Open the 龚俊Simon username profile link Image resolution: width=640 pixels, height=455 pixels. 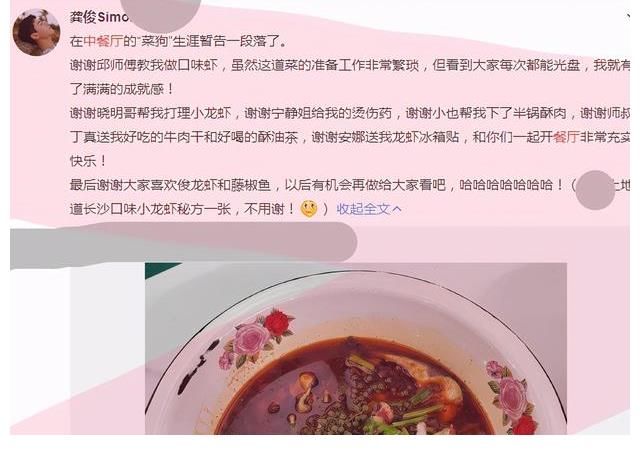coord(99,17)
